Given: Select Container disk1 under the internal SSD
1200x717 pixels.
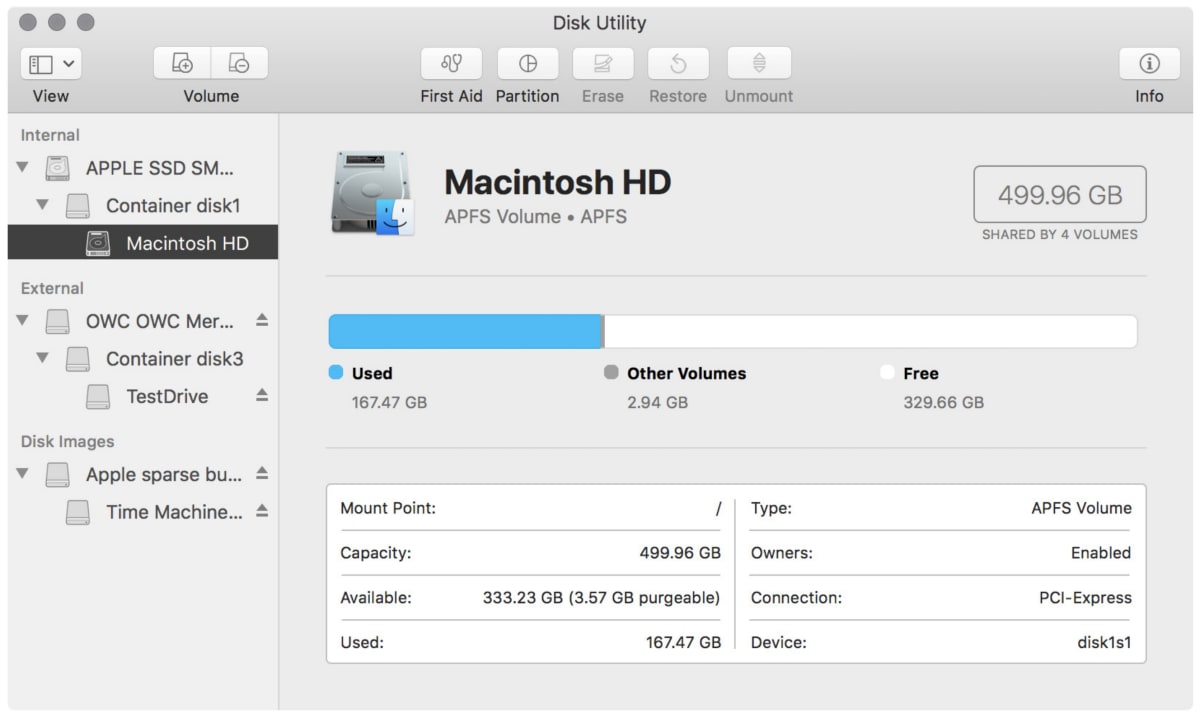Looking at the screenshot, I should tap(176, 206).
